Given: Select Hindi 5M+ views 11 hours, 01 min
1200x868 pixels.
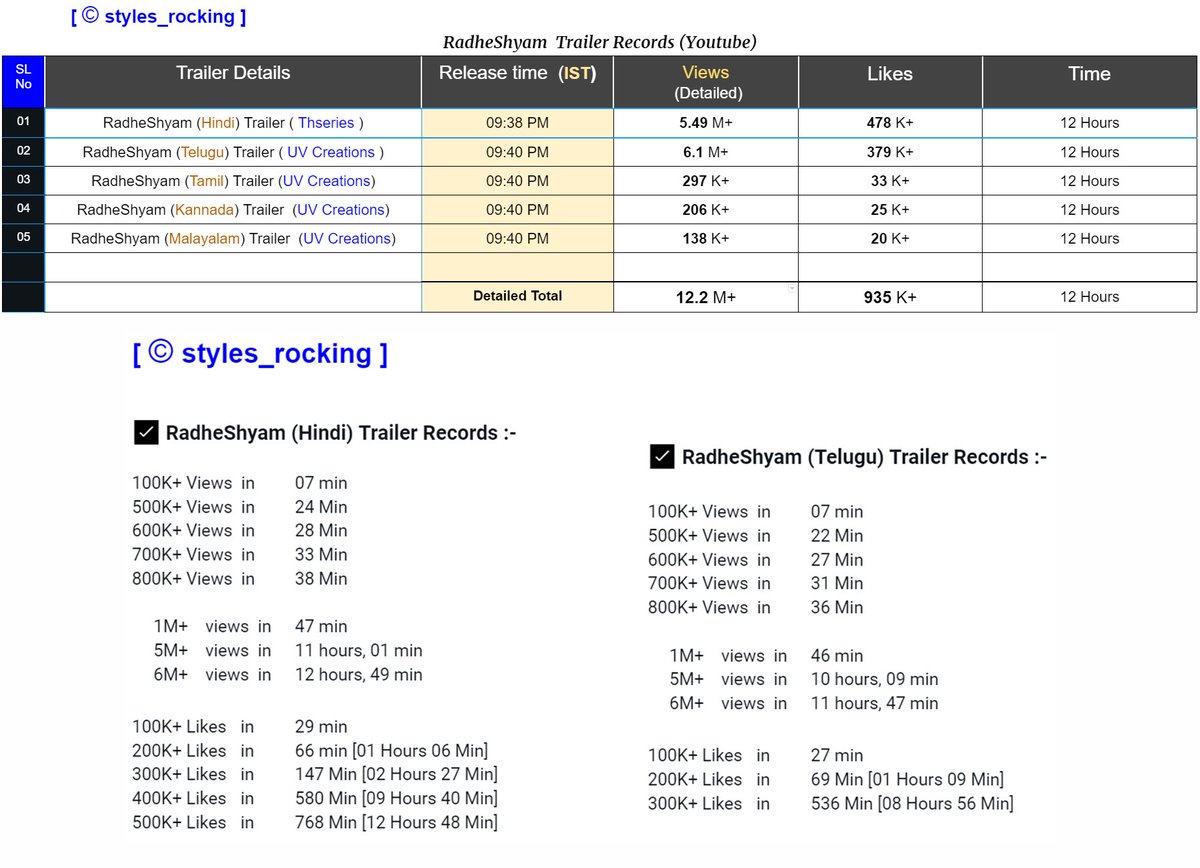Looking at the screenshot, I should click(x=288, y=651).
